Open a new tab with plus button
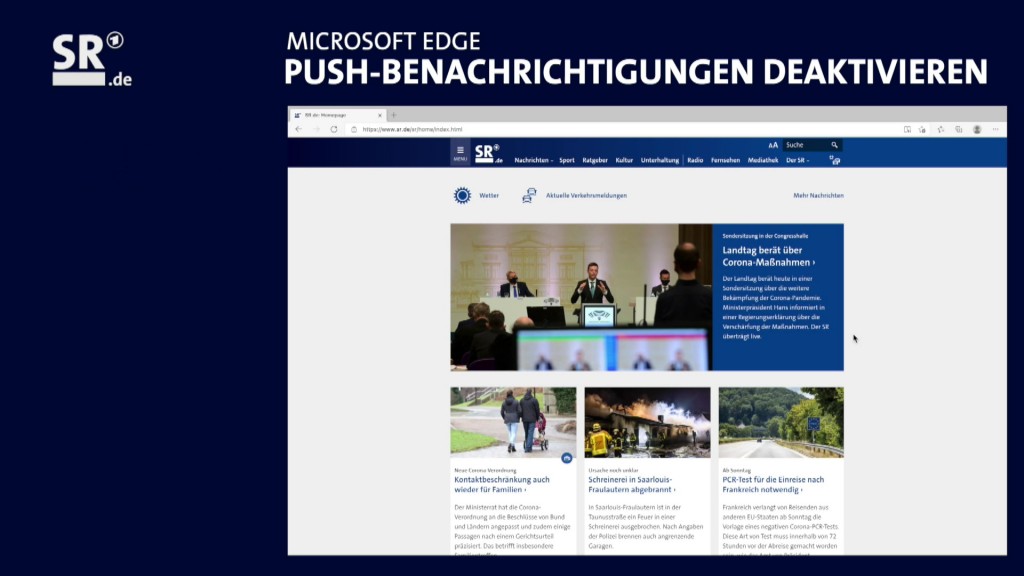 394,115
